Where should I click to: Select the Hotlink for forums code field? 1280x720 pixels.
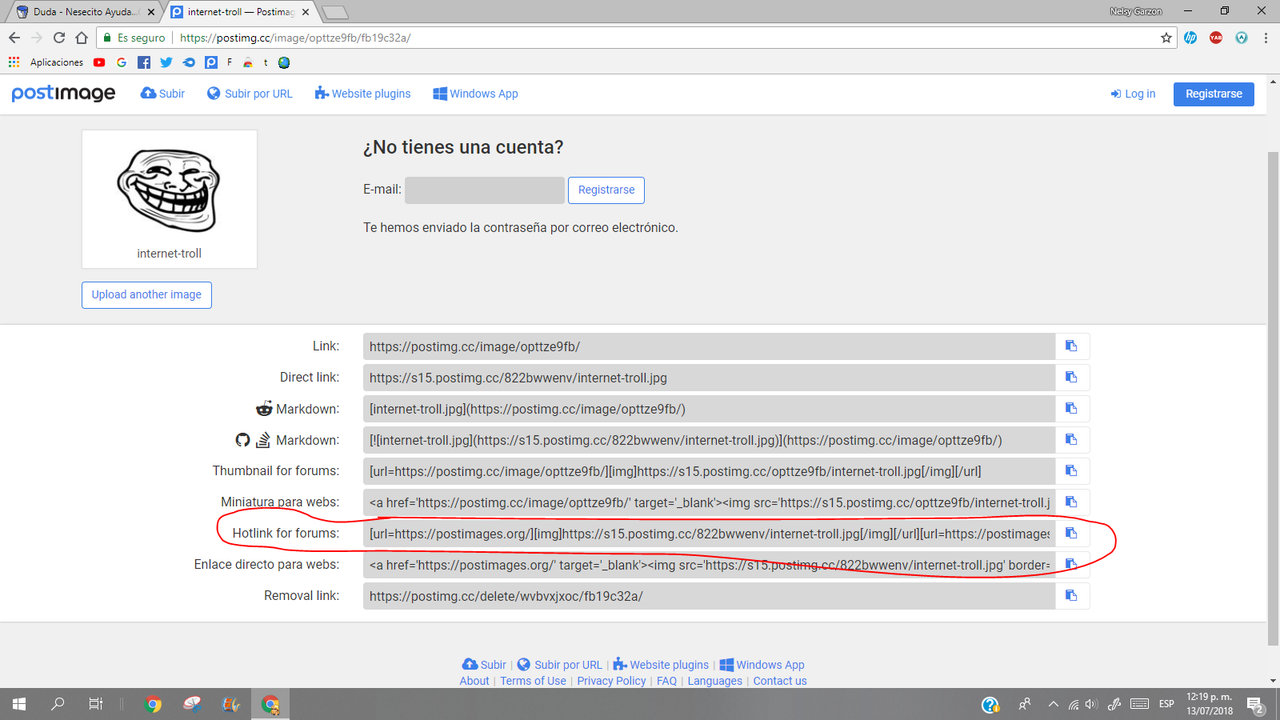pyautogui.click(x=709, y=533)
